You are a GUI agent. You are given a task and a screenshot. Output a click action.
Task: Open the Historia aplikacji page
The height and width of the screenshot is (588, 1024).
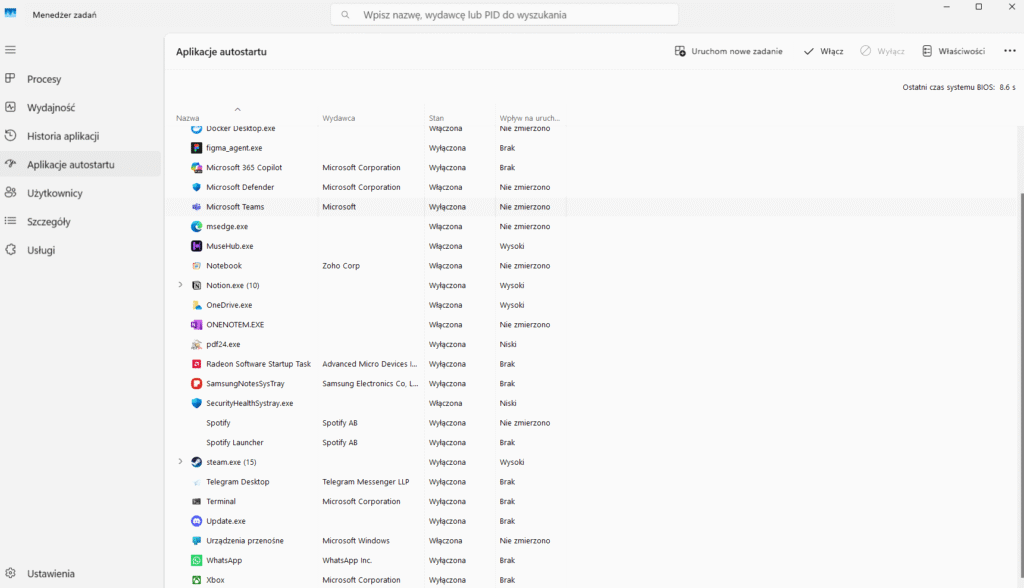(80, 136)
